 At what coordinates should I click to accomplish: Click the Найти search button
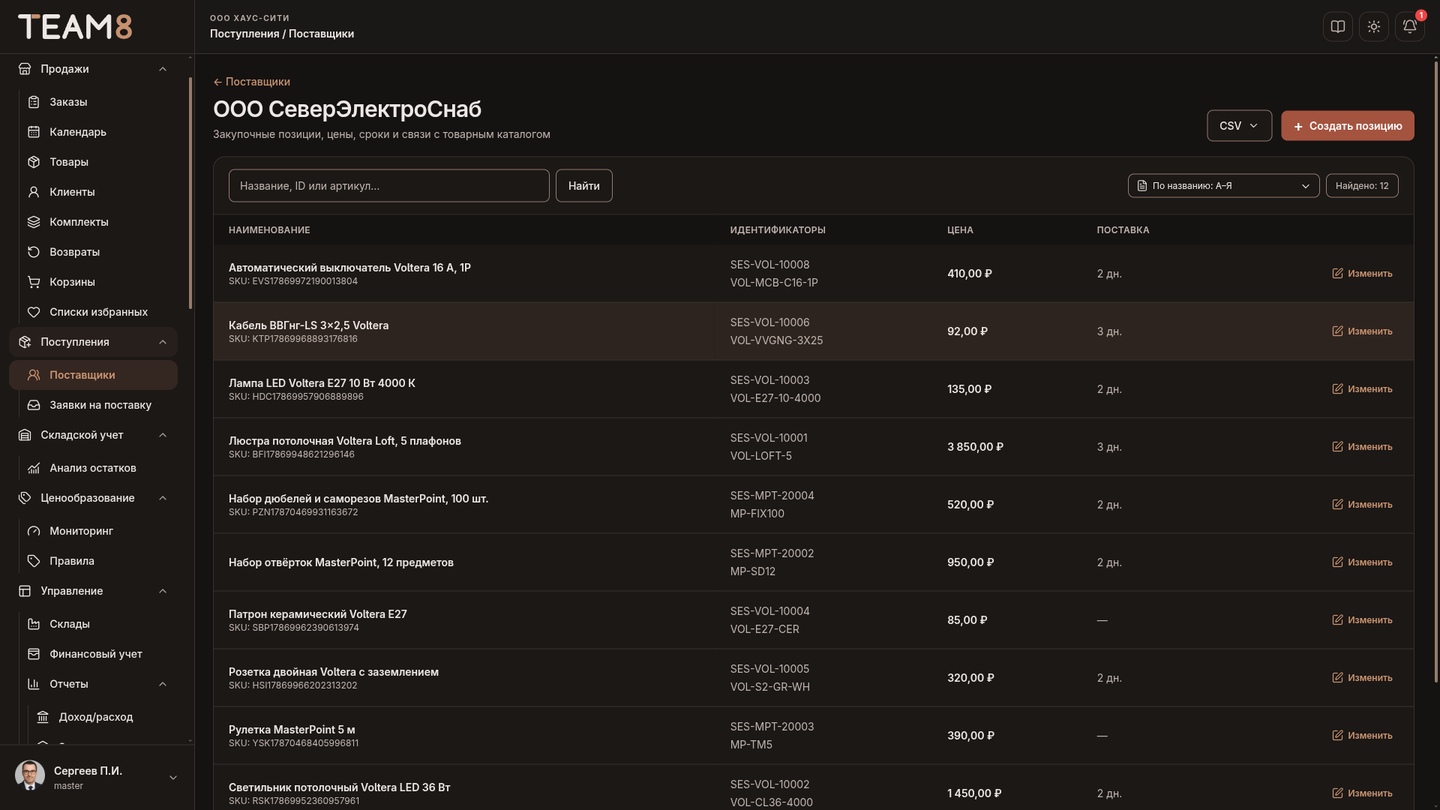[x=584, y=186]
